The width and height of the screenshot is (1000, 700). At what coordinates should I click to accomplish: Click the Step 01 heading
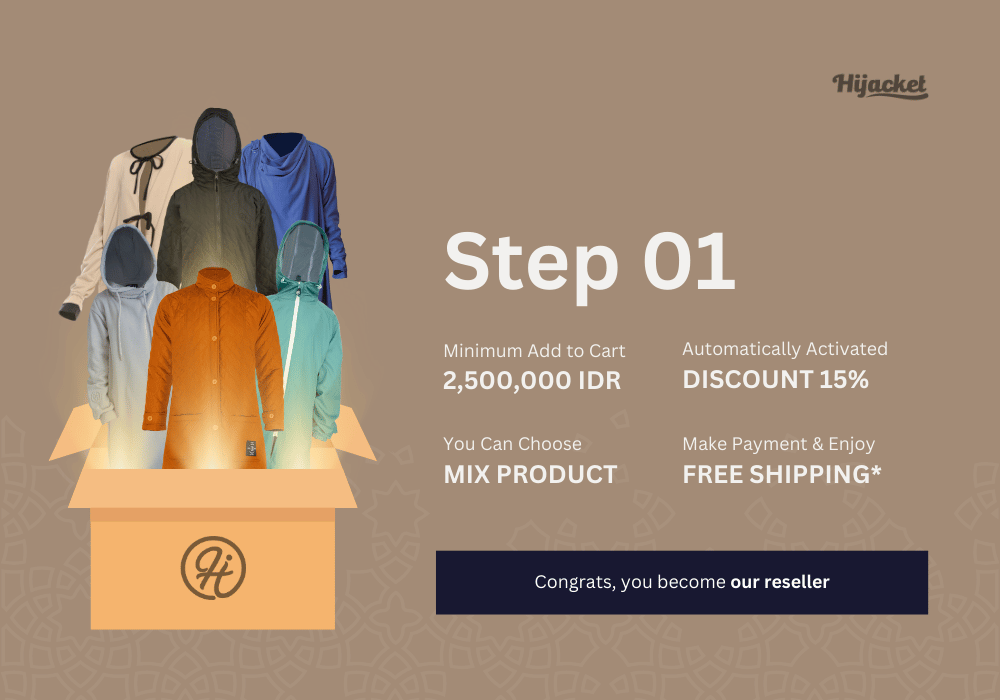590,263
